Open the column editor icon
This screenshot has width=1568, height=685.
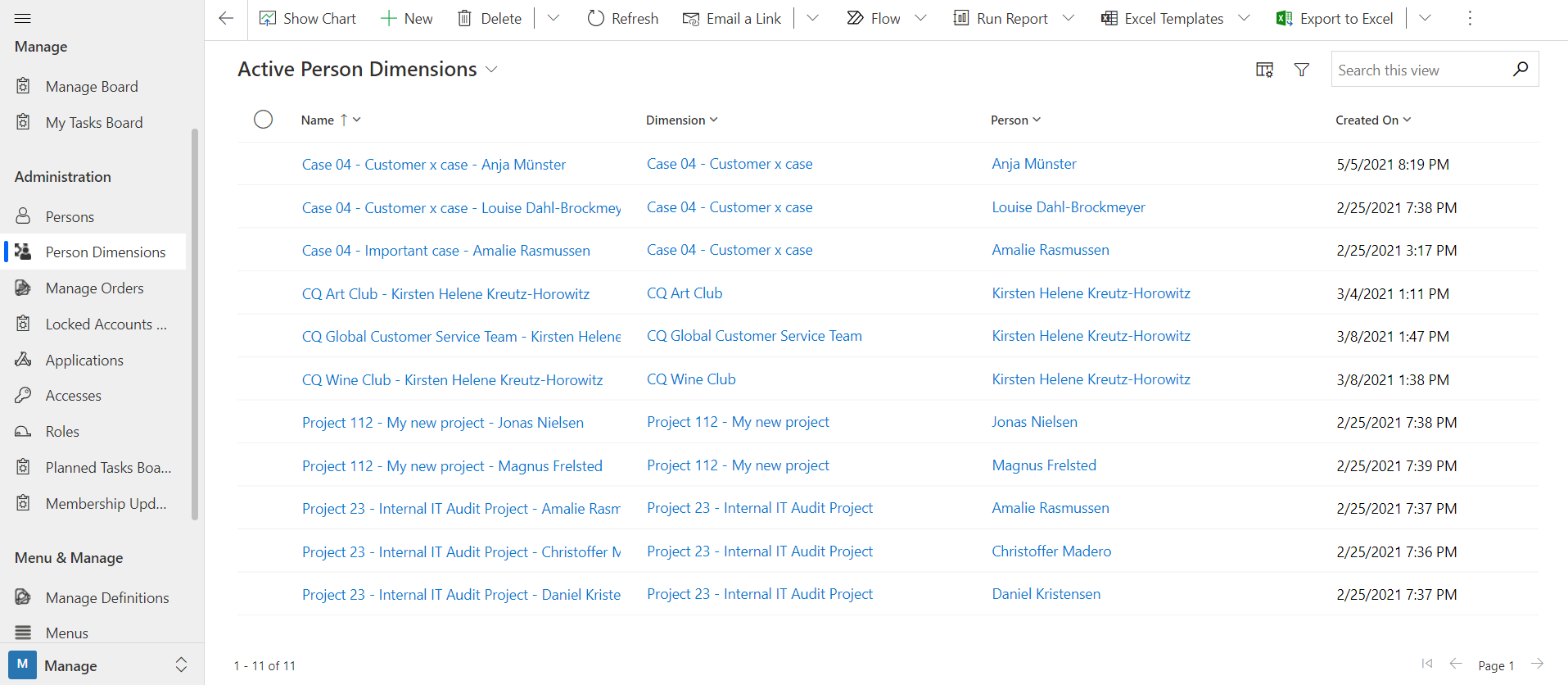tap(1264, 70)
